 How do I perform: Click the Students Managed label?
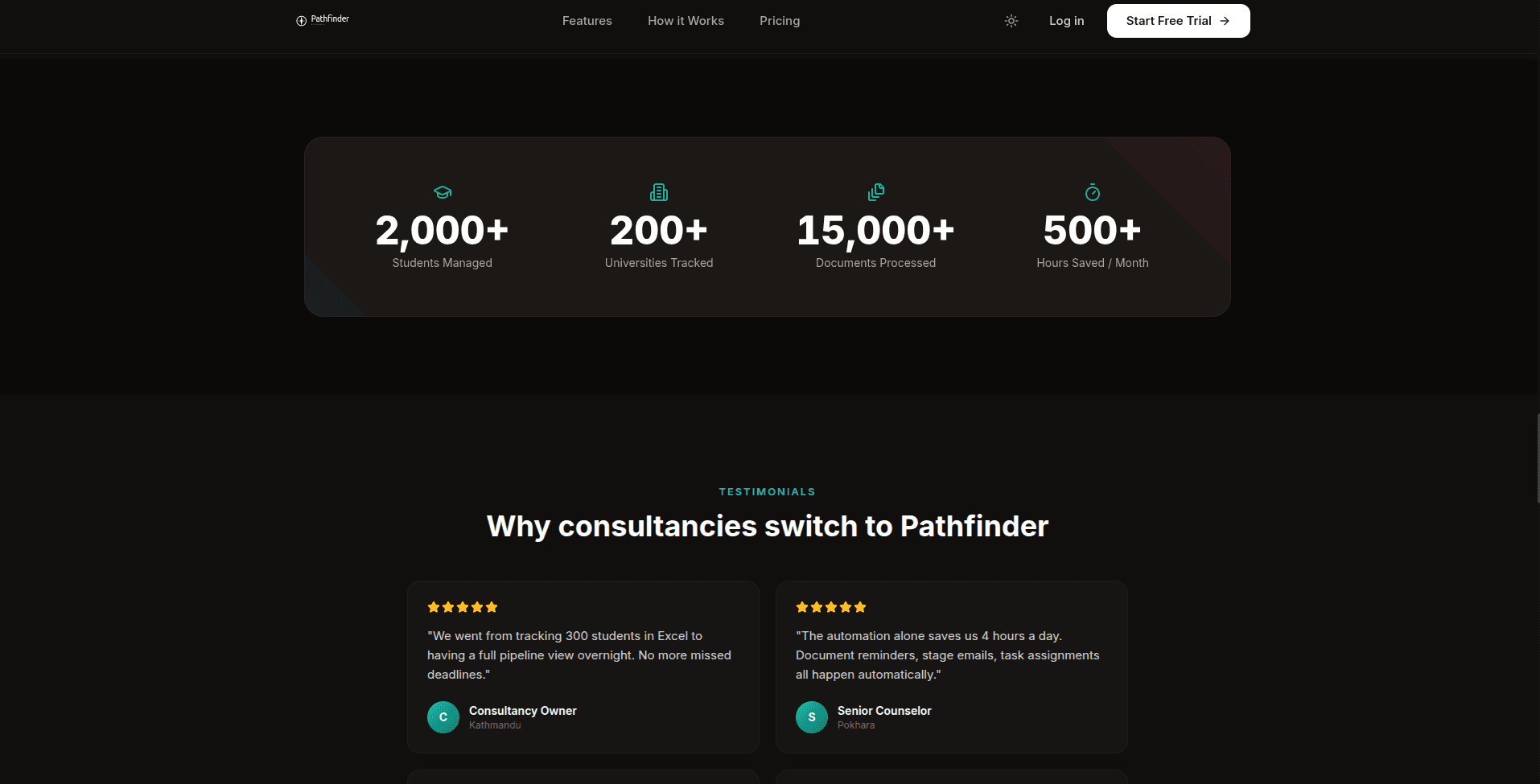click(443, 263)
